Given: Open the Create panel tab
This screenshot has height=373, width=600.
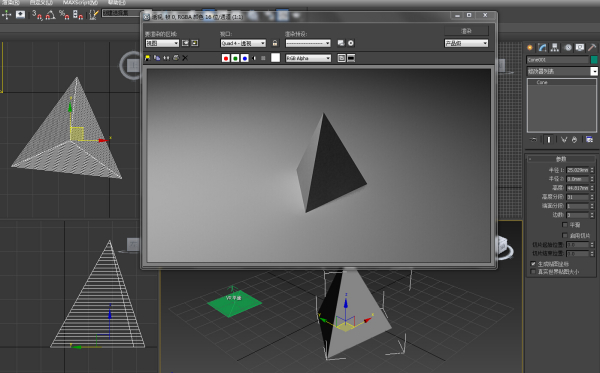Looking at the screenshot, I should click(530, 47).
